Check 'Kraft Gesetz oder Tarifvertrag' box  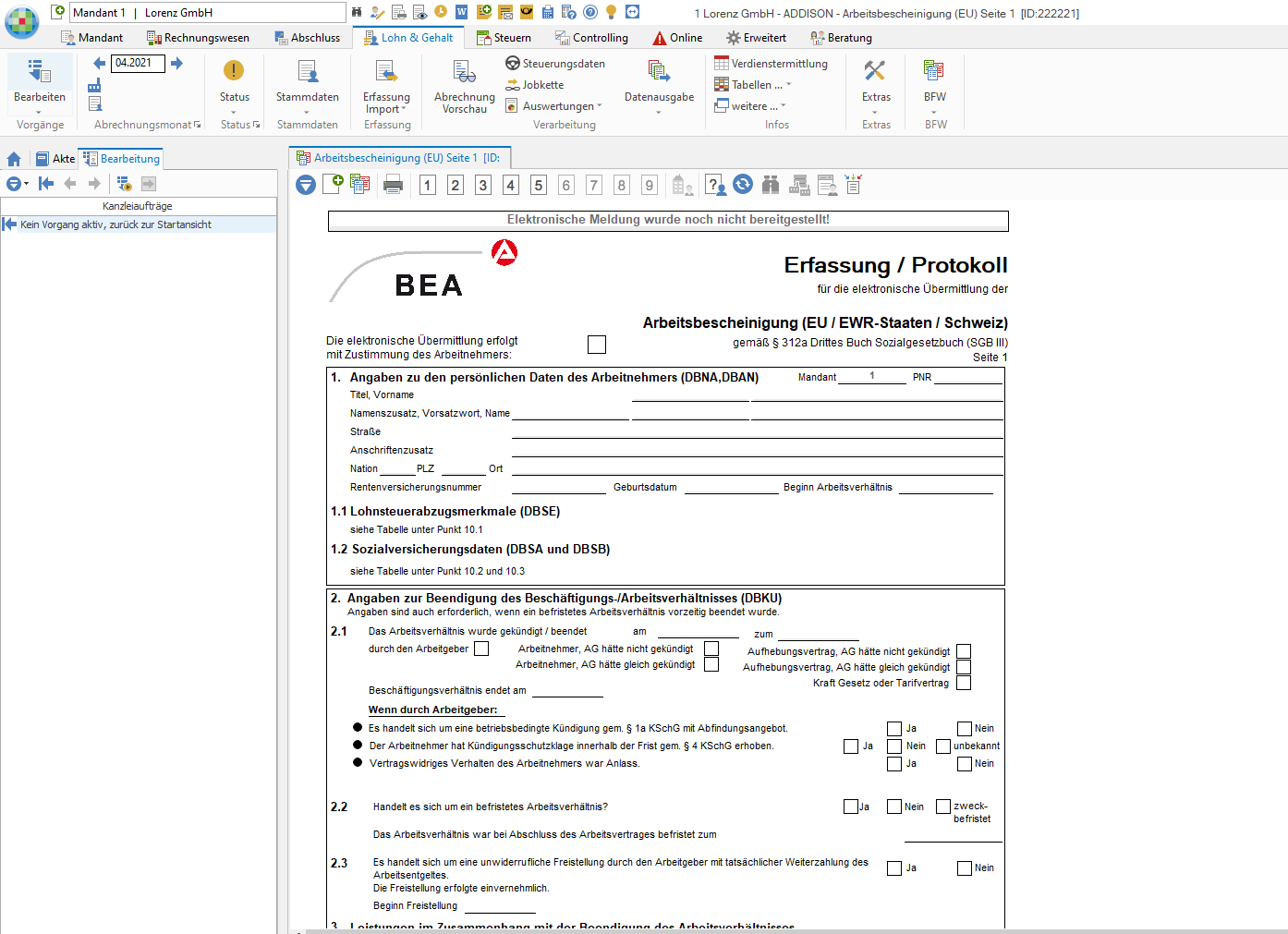964,683
